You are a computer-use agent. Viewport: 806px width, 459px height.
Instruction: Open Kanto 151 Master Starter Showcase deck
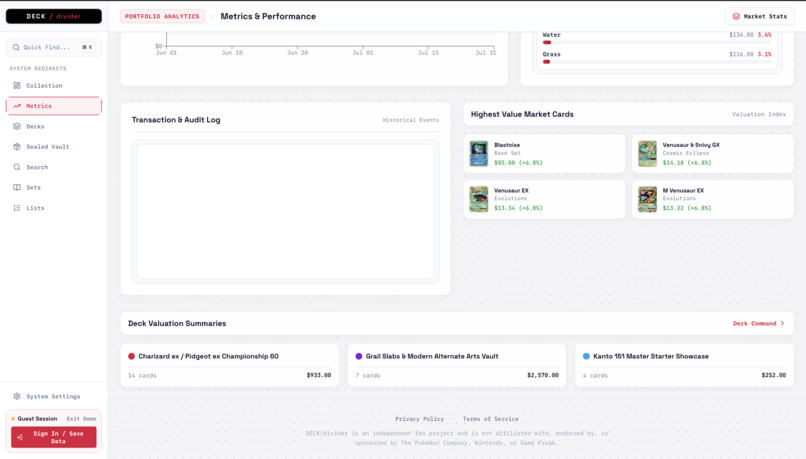[684, 365]
